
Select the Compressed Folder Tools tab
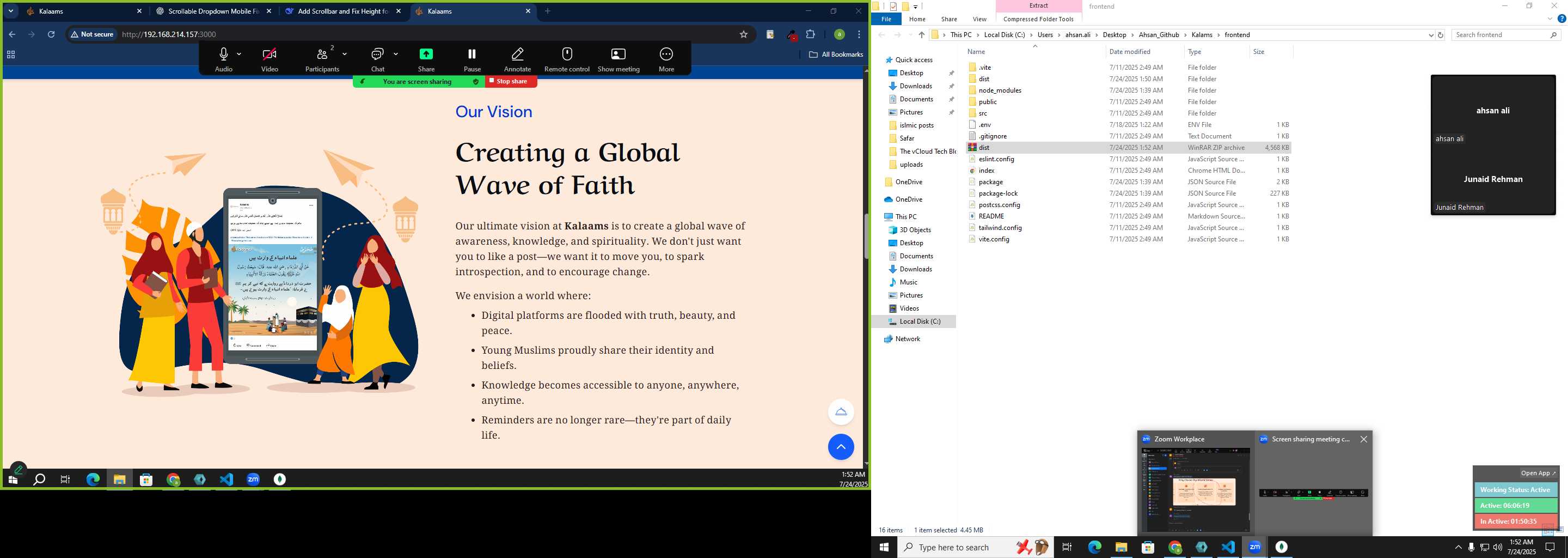coord(1038,19)
